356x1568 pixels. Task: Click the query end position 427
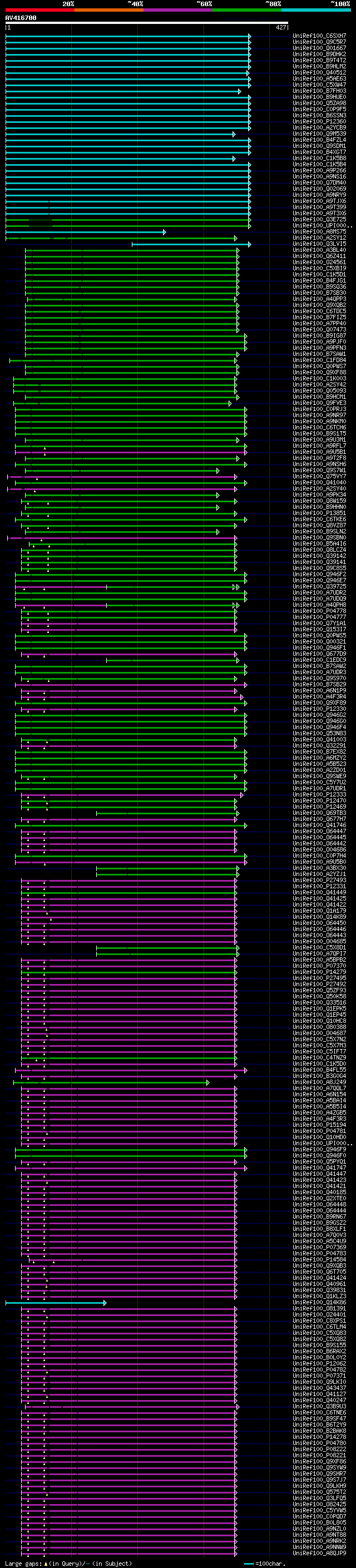pos(280,27)
